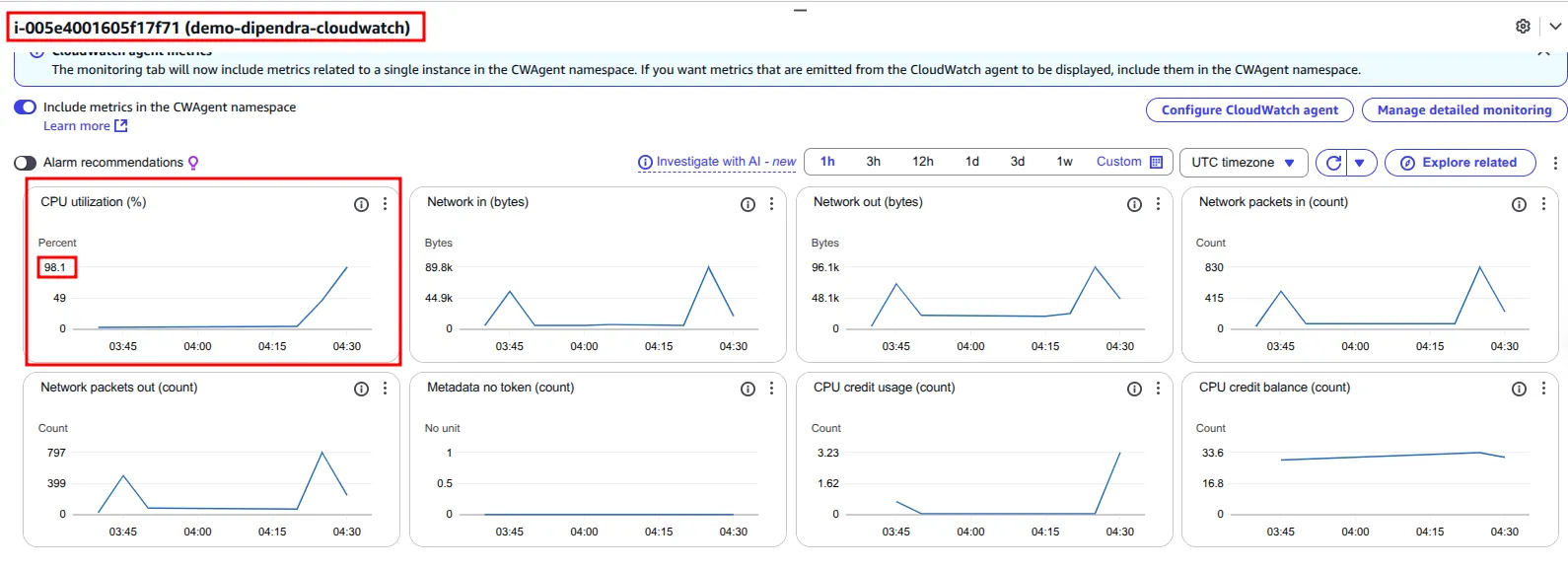Select the 1h time range

coord(827,162)
